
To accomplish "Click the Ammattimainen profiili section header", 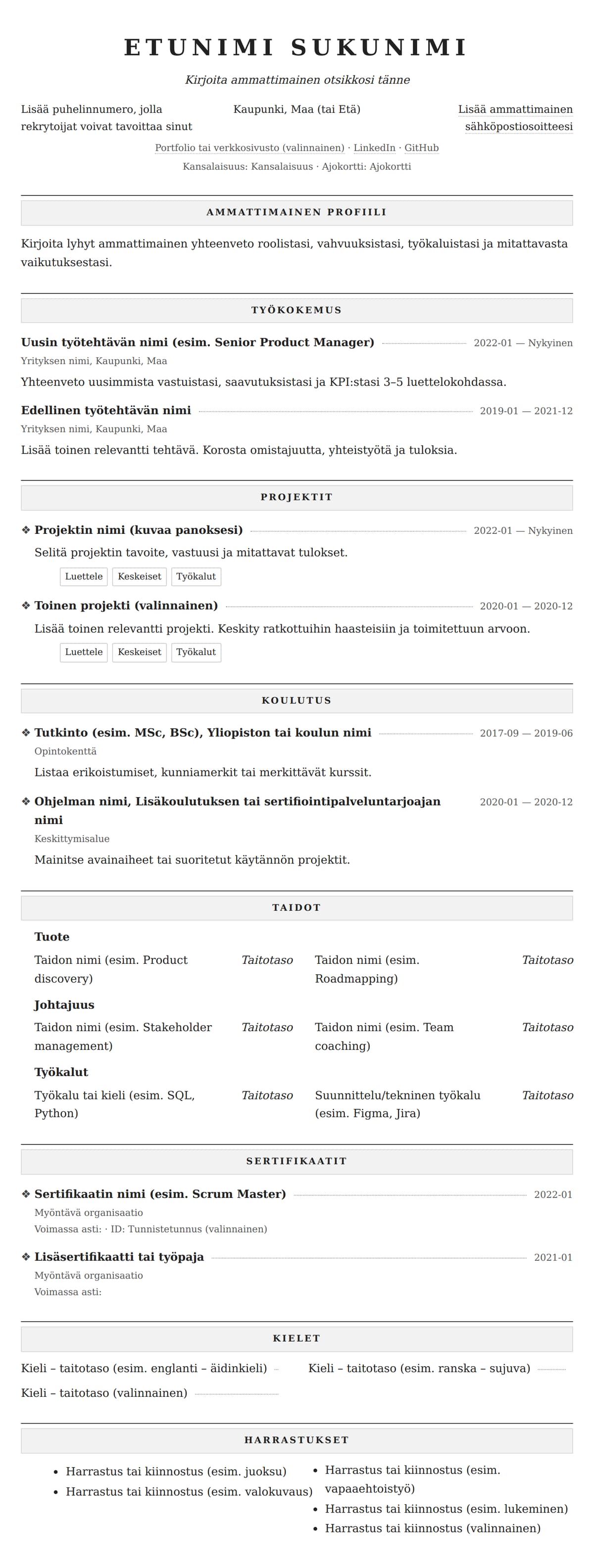I will click(x=297, y=212).
